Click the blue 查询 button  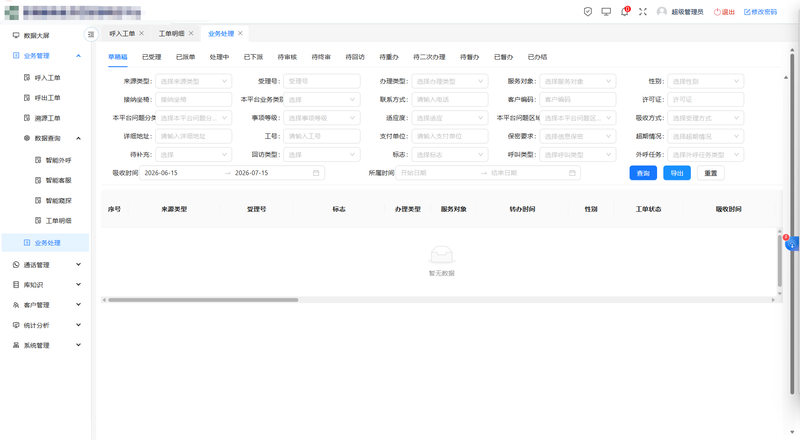point(643,173)
